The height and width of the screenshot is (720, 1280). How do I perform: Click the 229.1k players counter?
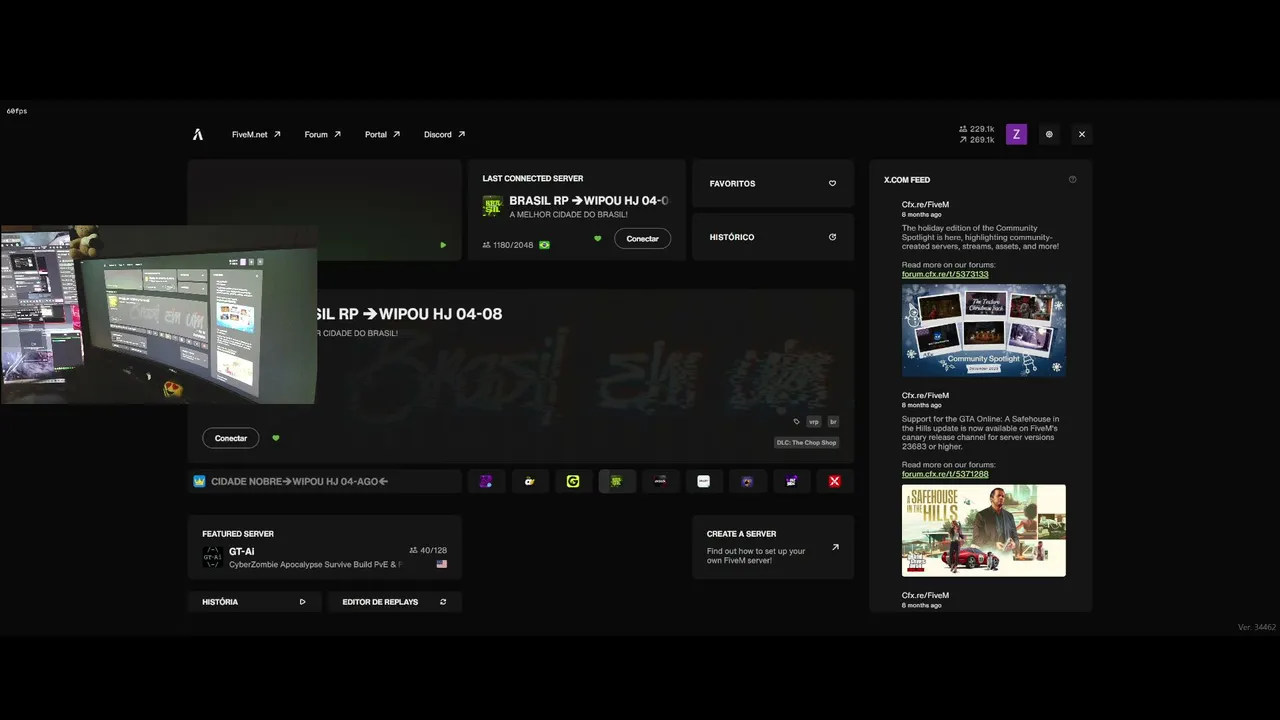coord(976,129)
